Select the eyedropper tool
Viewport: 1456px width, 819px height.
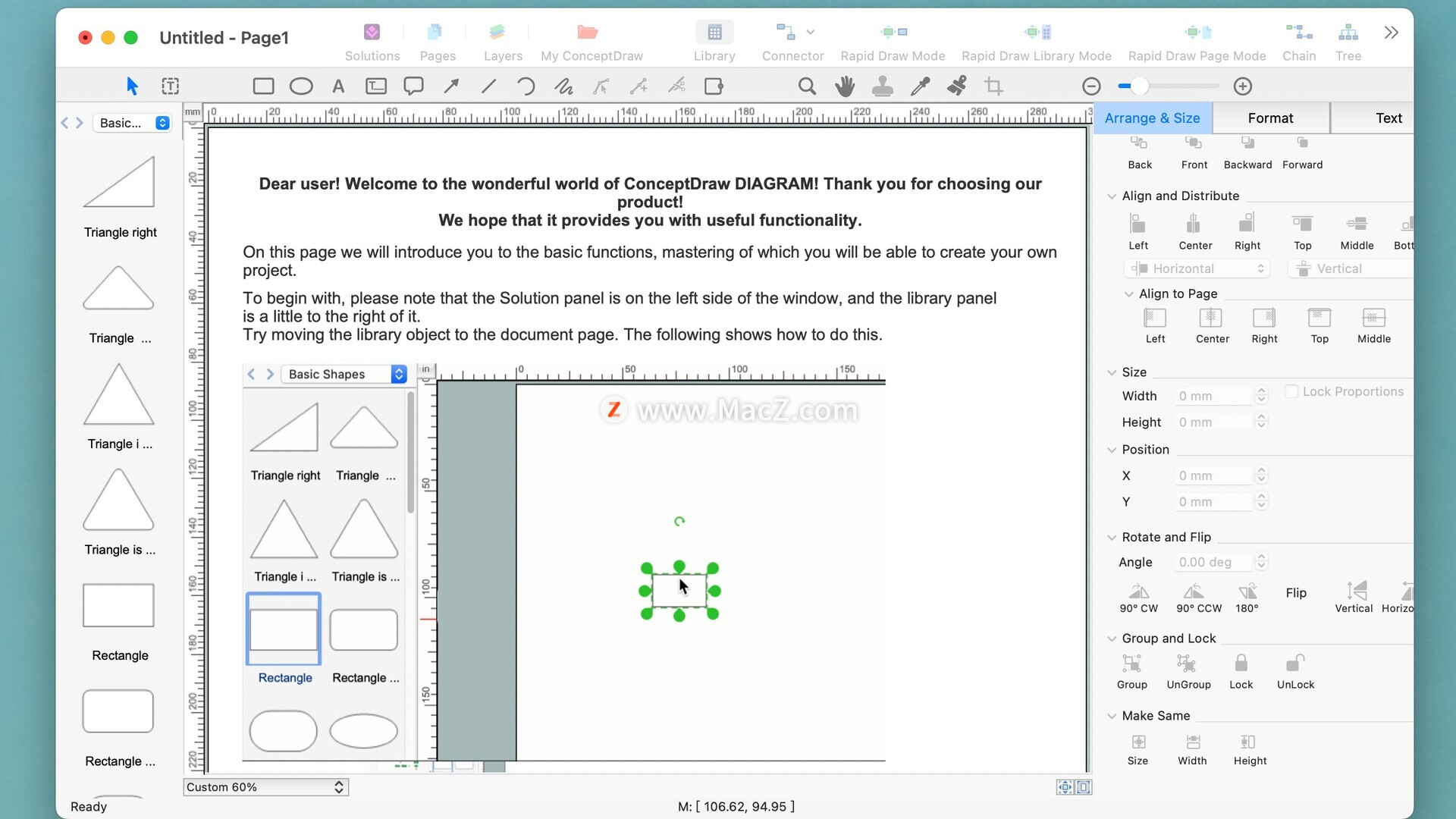point(920,86)
